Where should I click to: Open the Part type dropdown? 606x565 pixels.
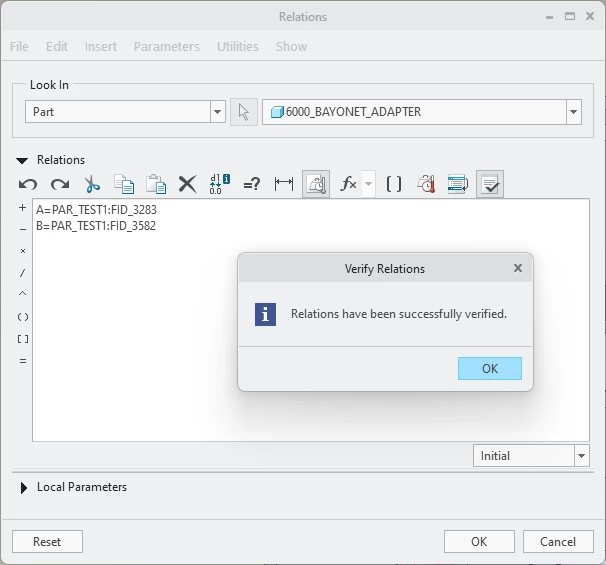point(218,112)
